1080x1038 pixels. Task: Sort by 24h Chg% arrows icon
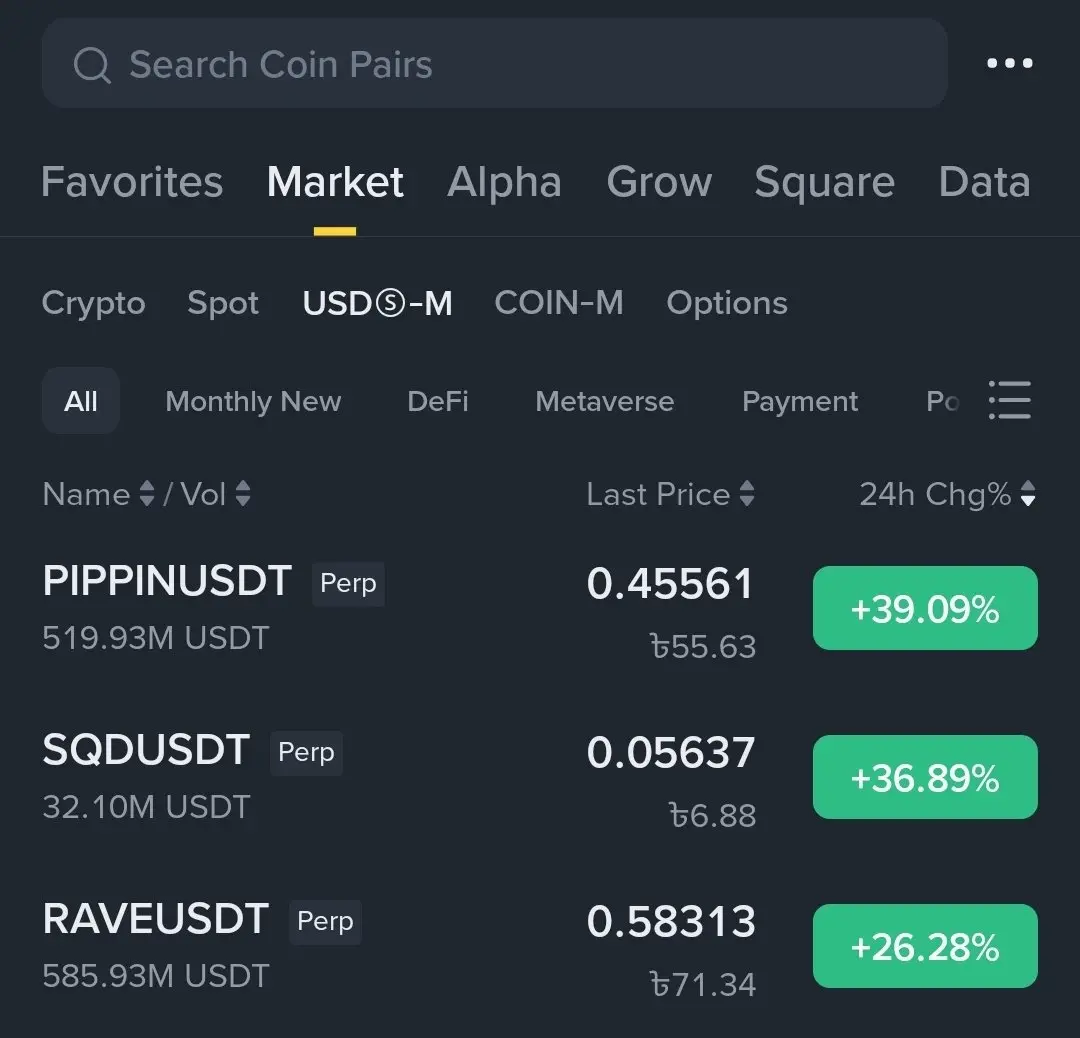coord(1028,493)
